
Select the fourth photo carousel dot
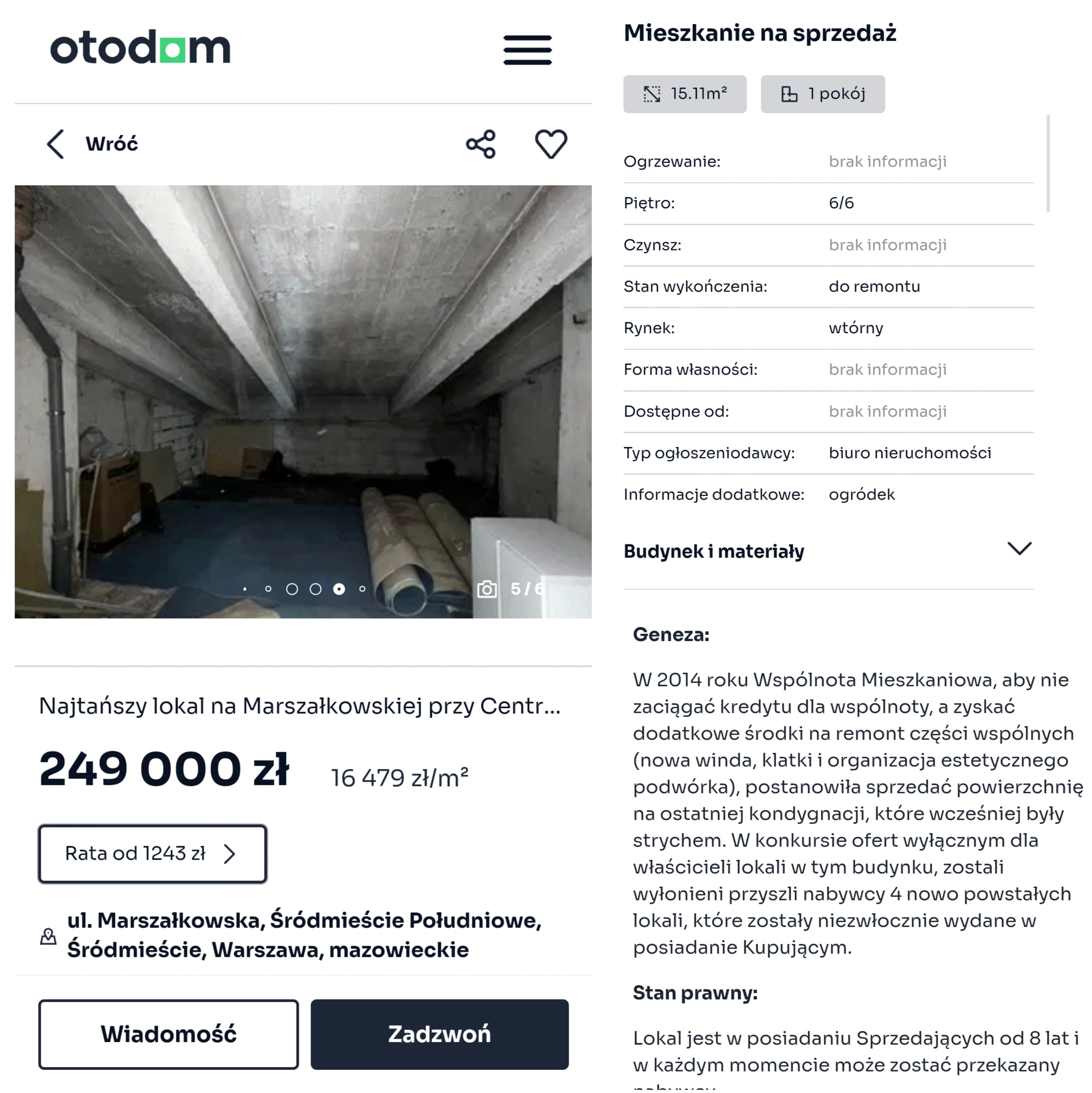click(316, 589)
